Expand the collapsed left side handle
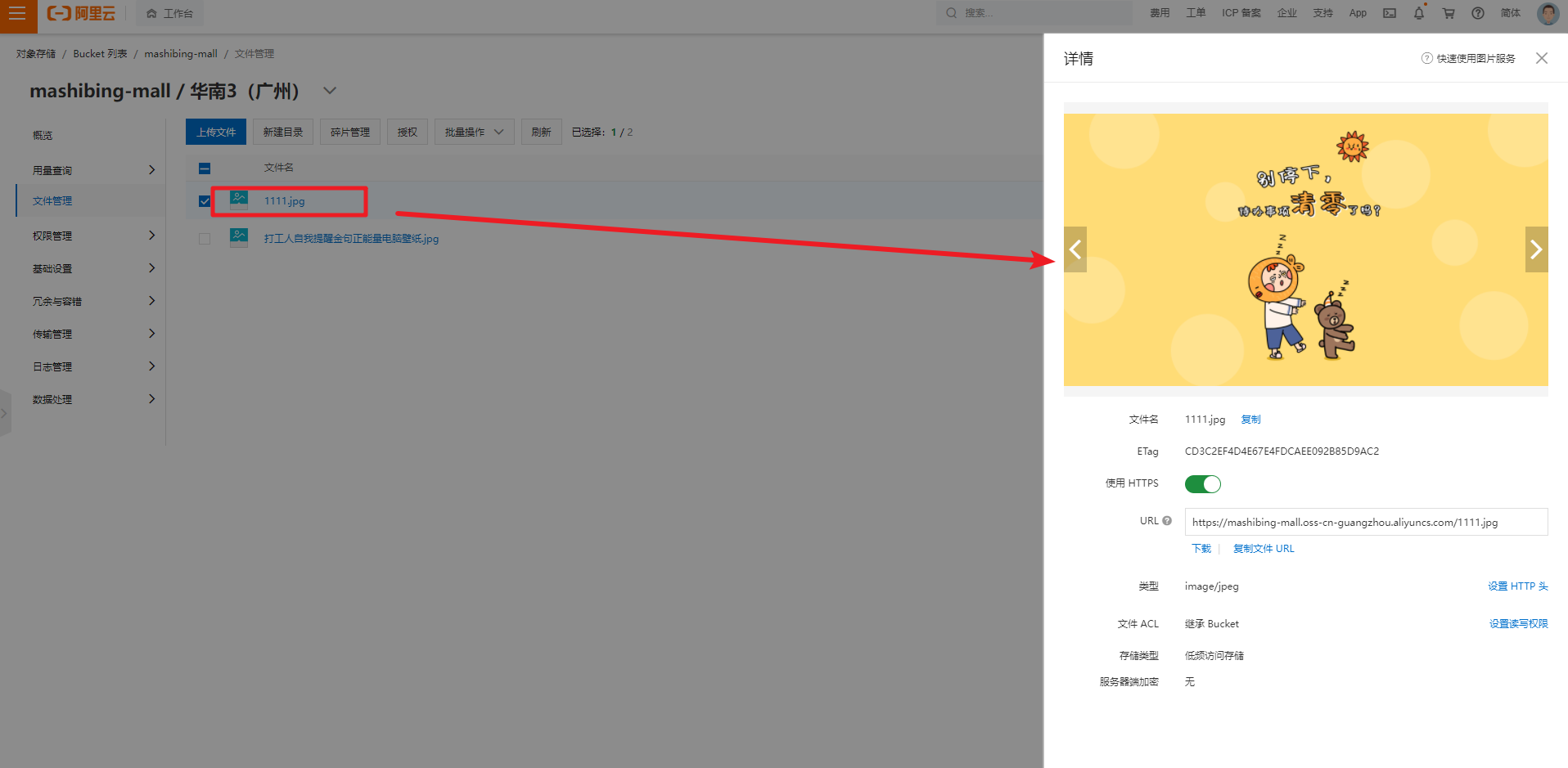 click(5, 413)
